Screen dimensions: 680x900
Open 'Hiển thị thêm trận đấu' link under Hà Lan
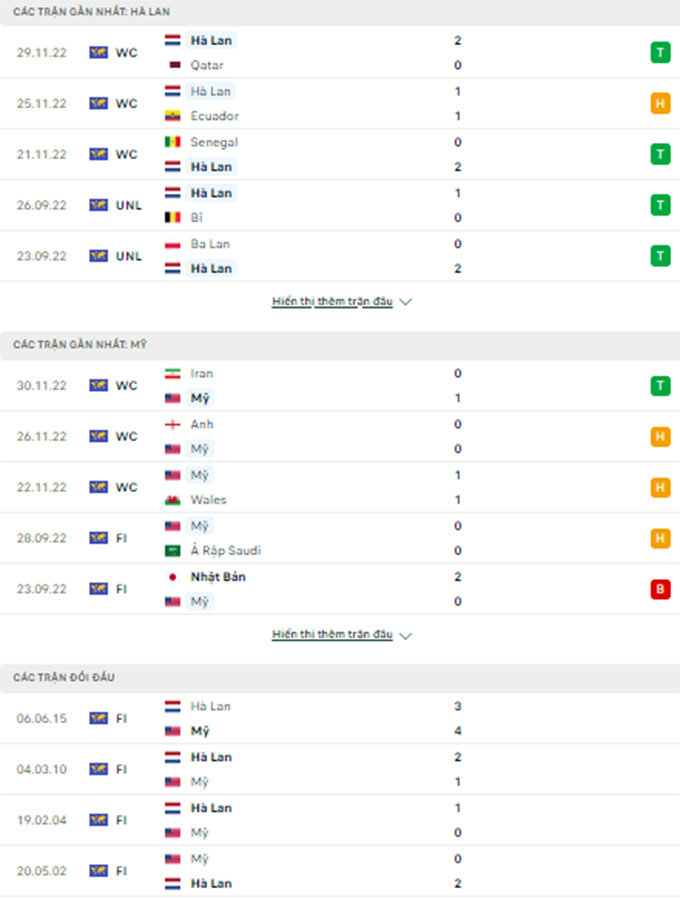[x=332, y=301]
